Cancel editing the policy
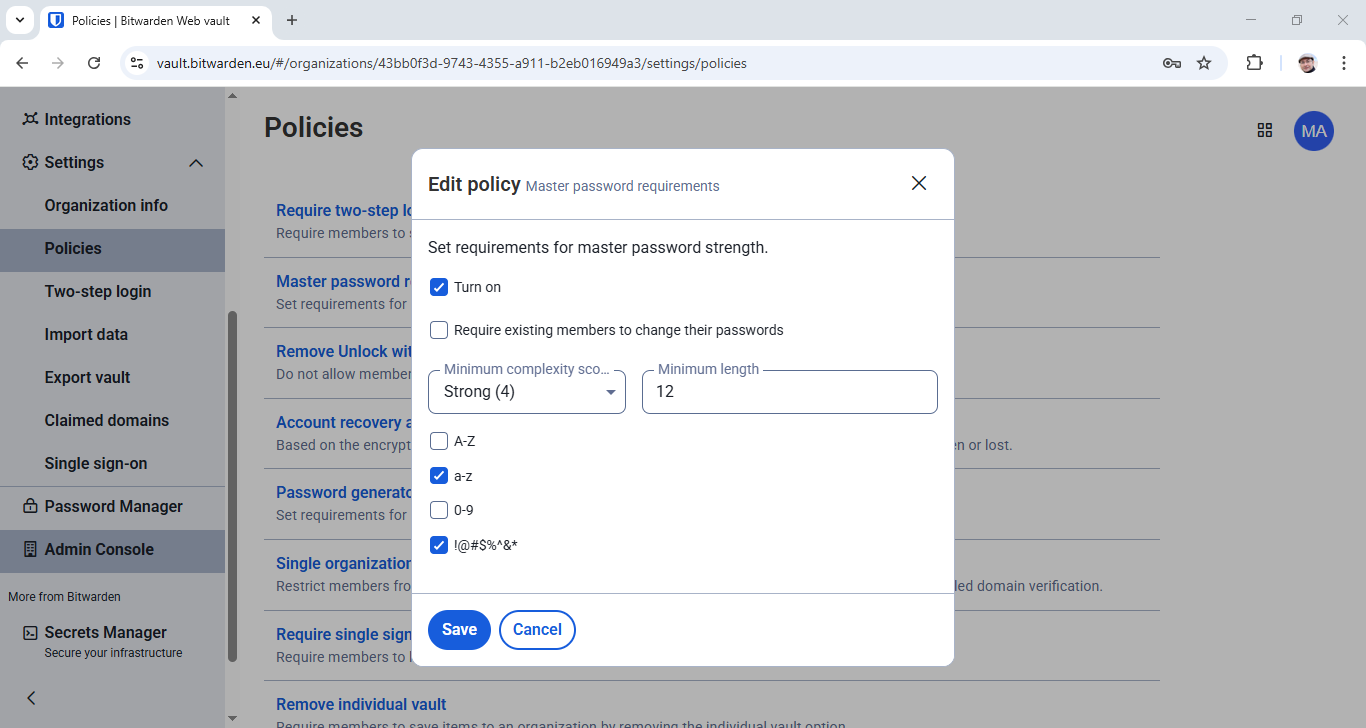This screenshot has width=1366, height=728. [x=537, y=630]
